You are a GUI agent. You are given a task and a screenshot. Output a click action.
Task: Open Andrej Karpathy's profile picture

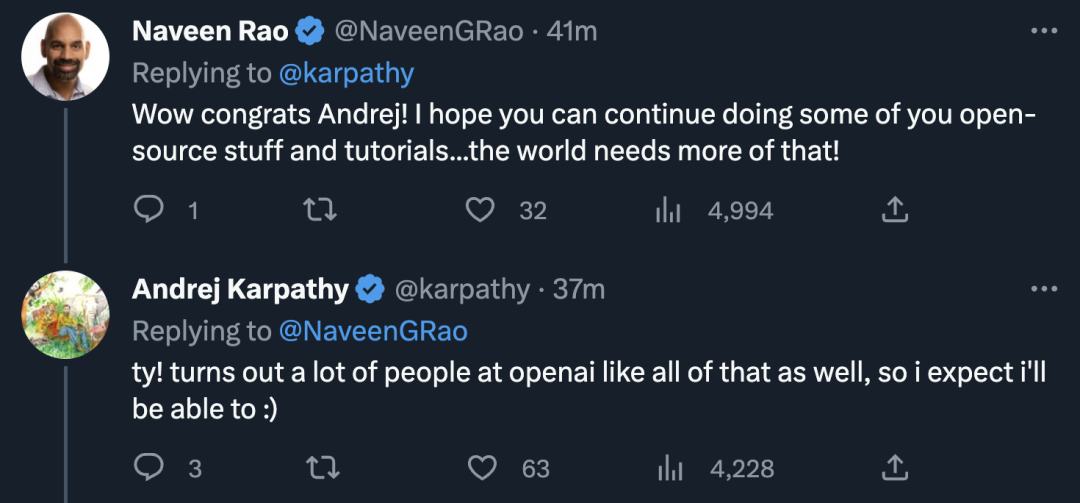tap(65, 314)
